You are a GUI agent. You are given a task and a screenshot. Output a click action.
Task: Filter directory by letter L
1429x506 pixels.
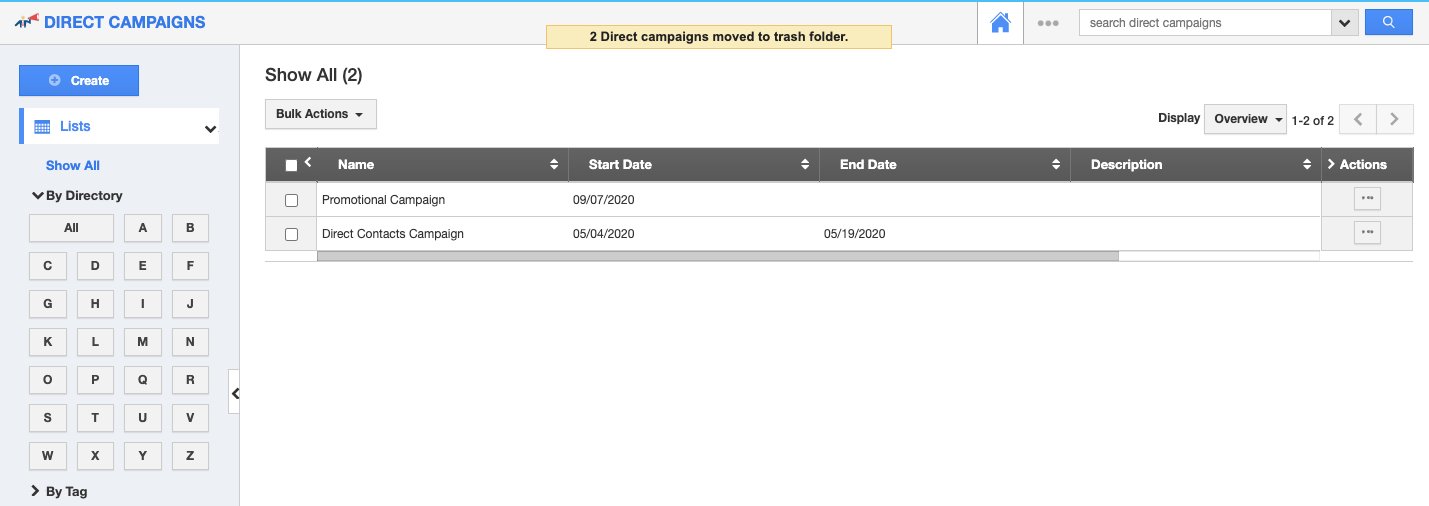coord(95,342)
